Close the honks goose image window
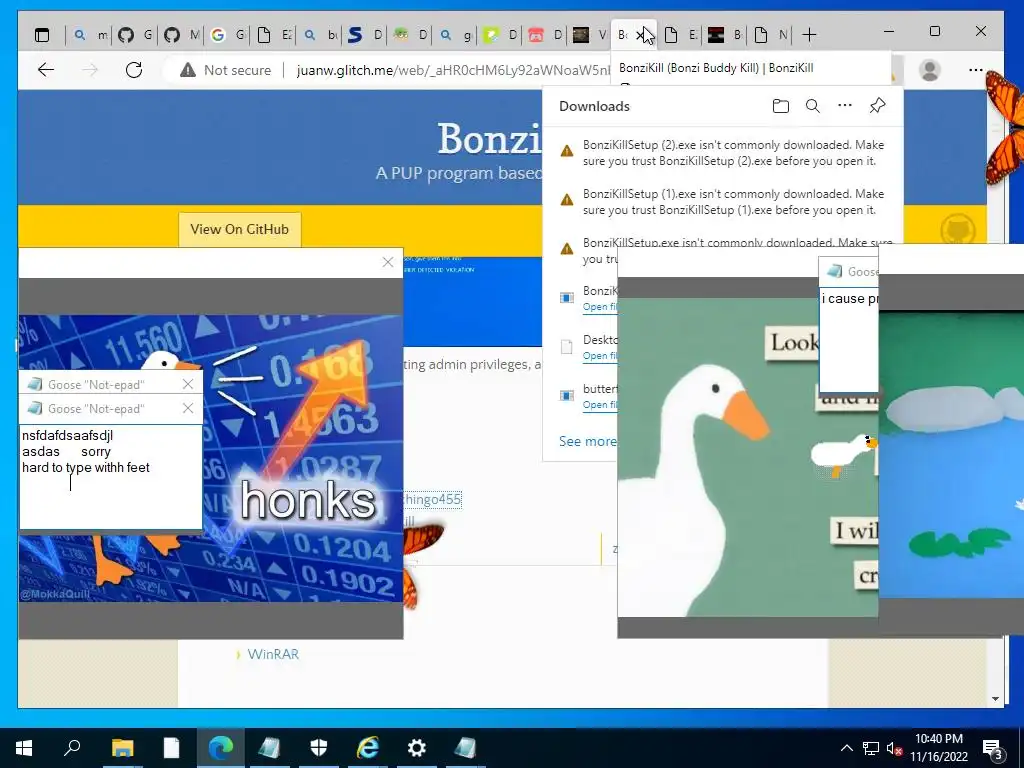Image resolution: width=1024 pixels, height=768 pixels. (x=388, y=262)
